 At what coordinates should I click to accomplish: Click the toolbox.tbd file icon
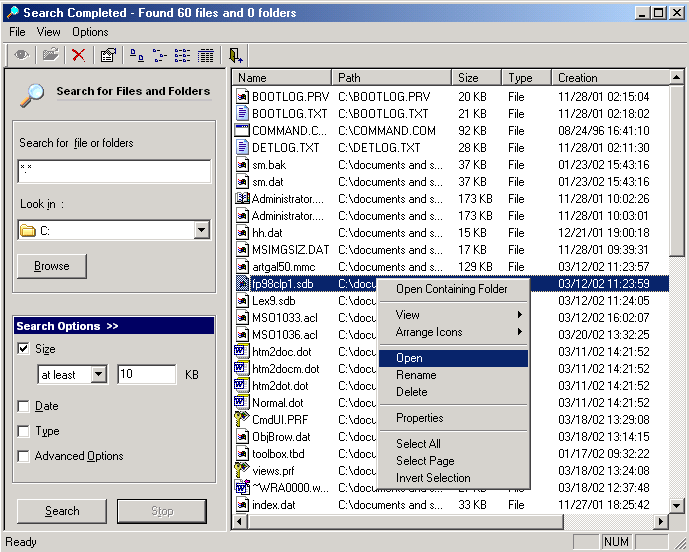pos(242,453)
